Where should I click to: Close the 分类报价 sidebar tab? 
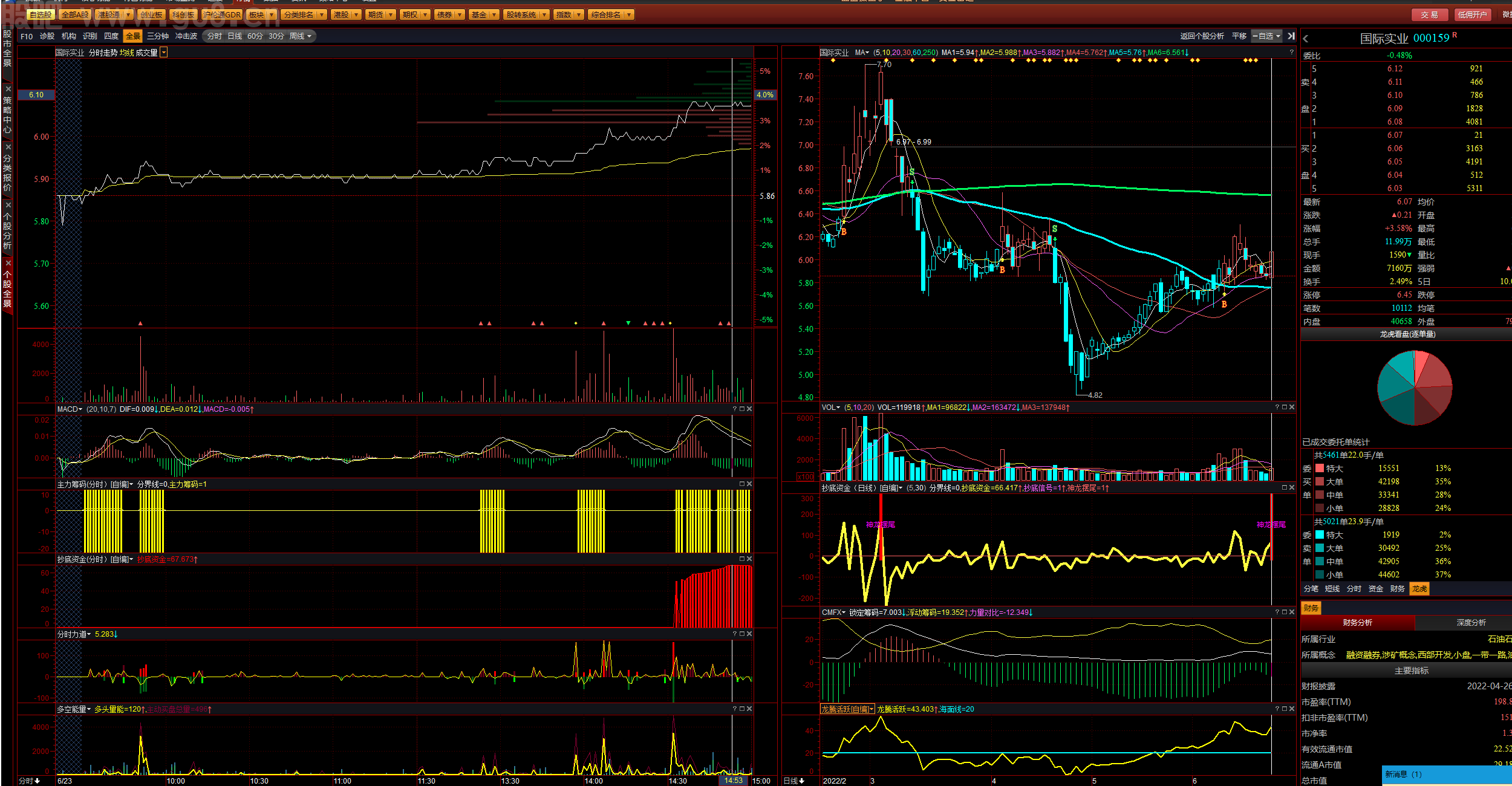point(8,147)
